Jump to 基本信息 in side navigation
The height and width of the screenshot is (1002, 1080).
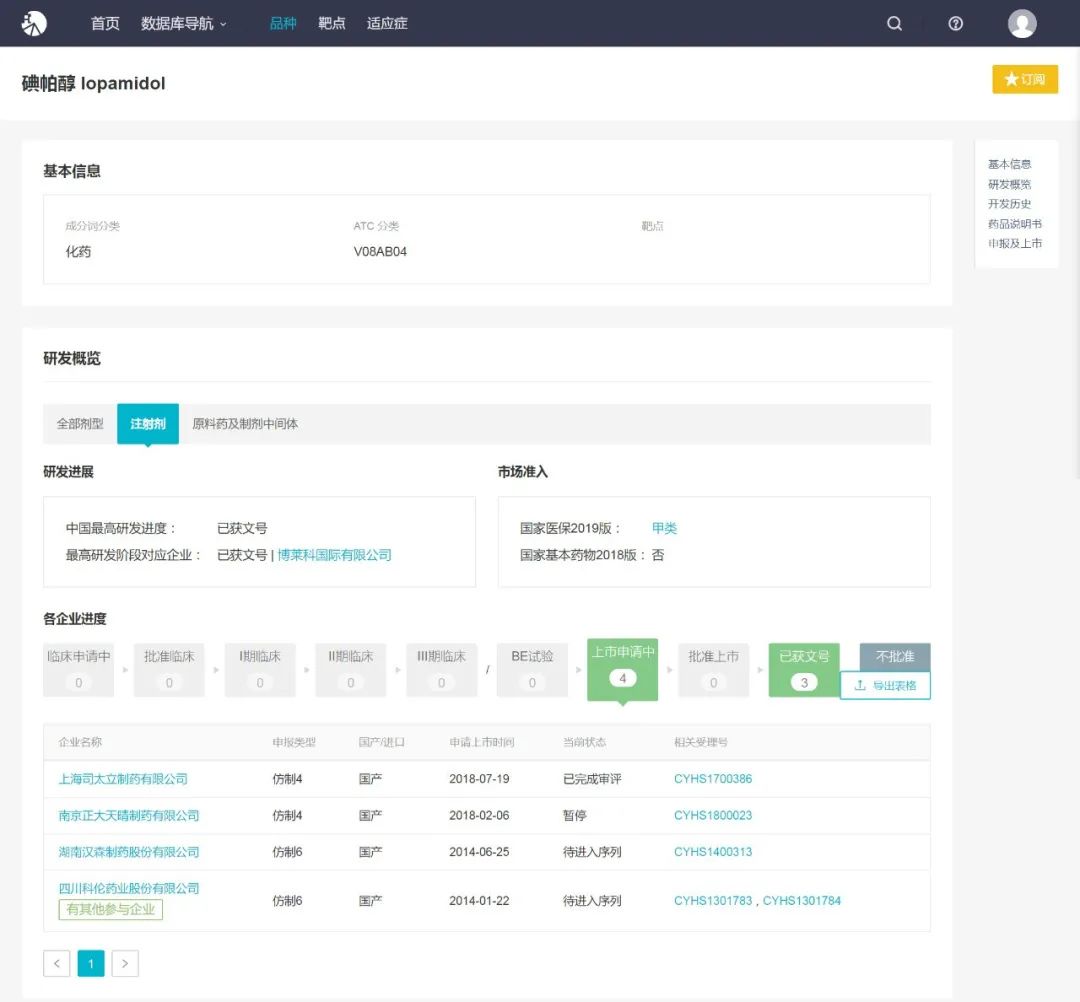(1010, 164)
